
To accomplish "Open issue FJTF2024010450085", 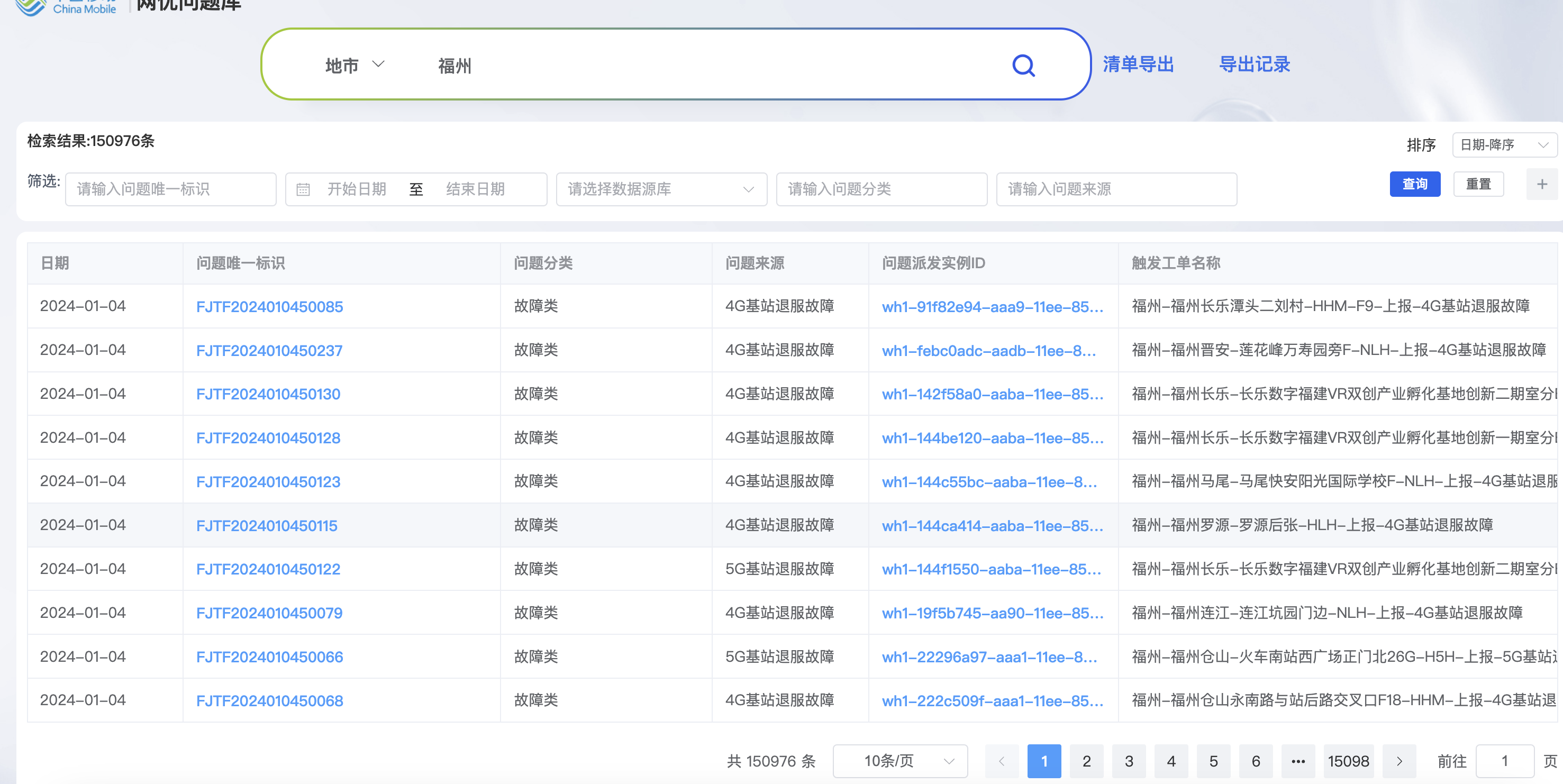I will pos(269,306).
